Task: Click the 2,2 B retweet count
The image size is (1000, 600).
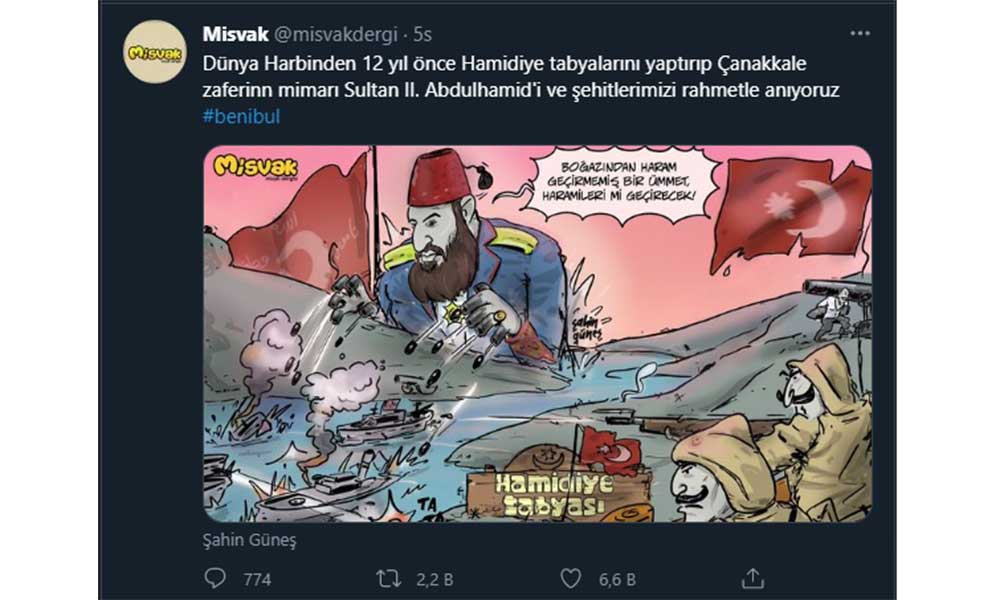Action: (434, 580)
